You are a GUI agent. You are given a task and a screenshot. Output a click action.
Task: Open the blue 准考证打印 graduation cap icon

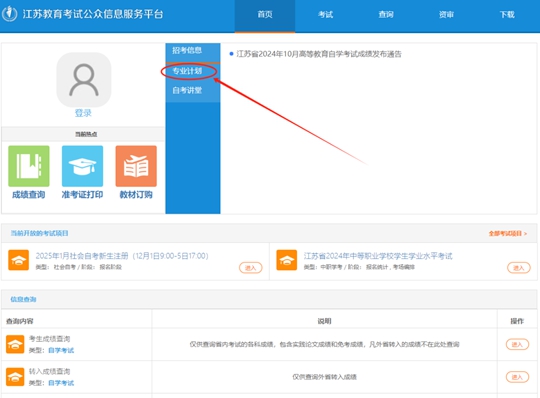82,166
